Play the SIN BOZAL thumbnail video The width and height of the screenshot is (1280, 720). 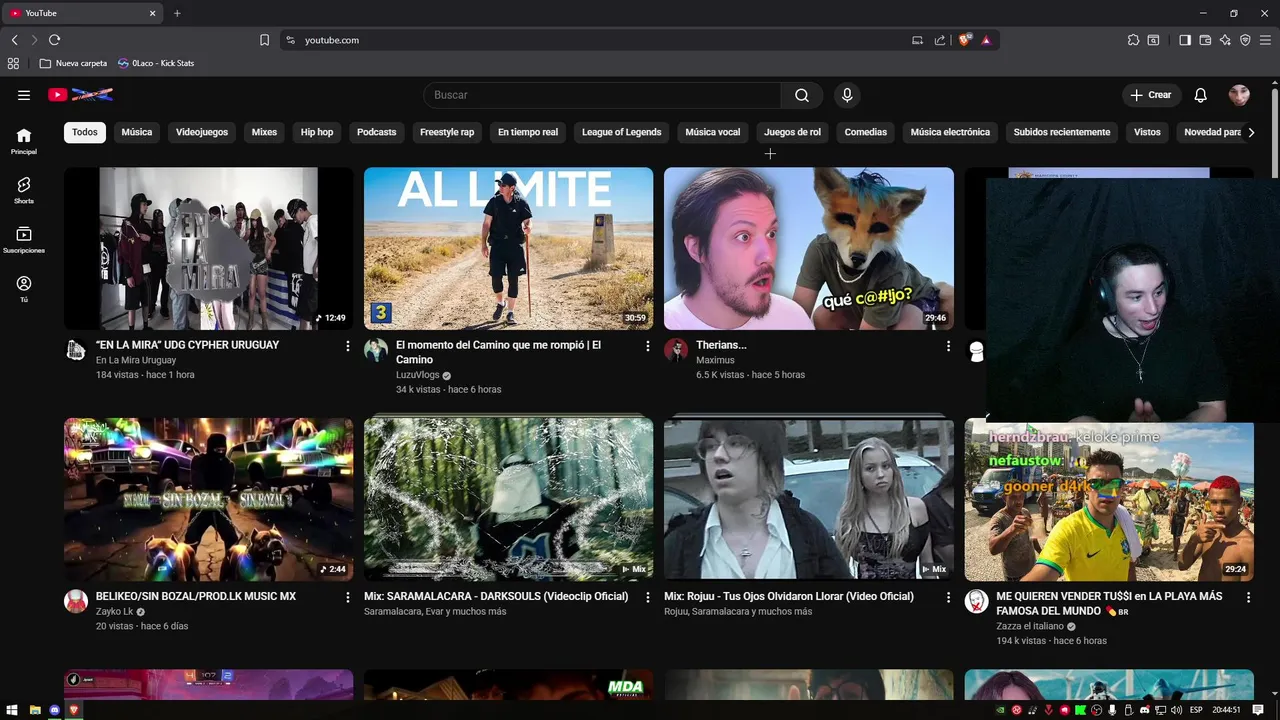click(208, 499)
